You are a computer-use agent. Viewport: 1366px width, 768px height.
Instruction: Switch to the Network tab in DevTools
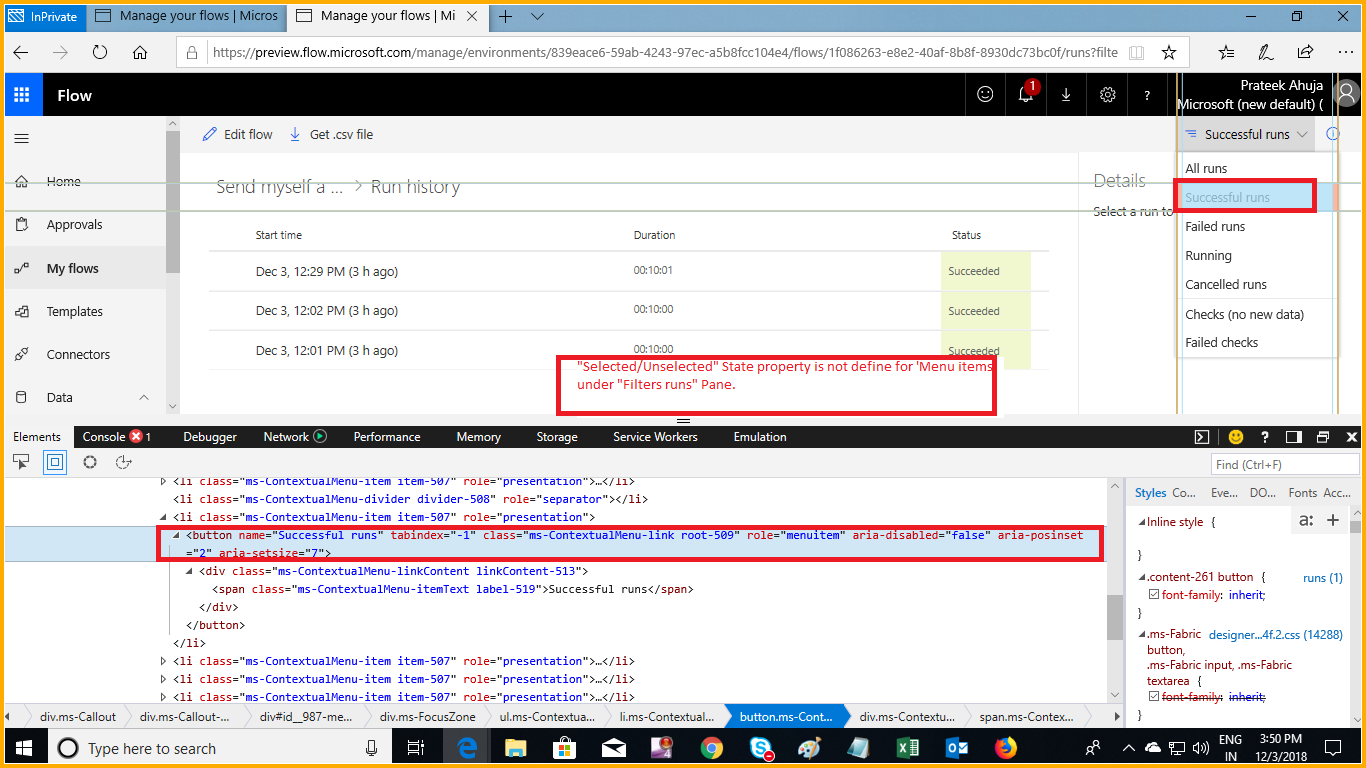287,436
